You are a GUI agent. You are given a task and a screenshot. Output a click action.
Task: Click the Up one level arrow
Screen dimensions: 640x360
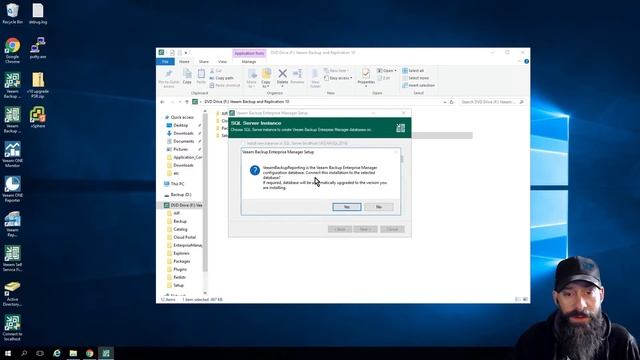click(187, 102)
